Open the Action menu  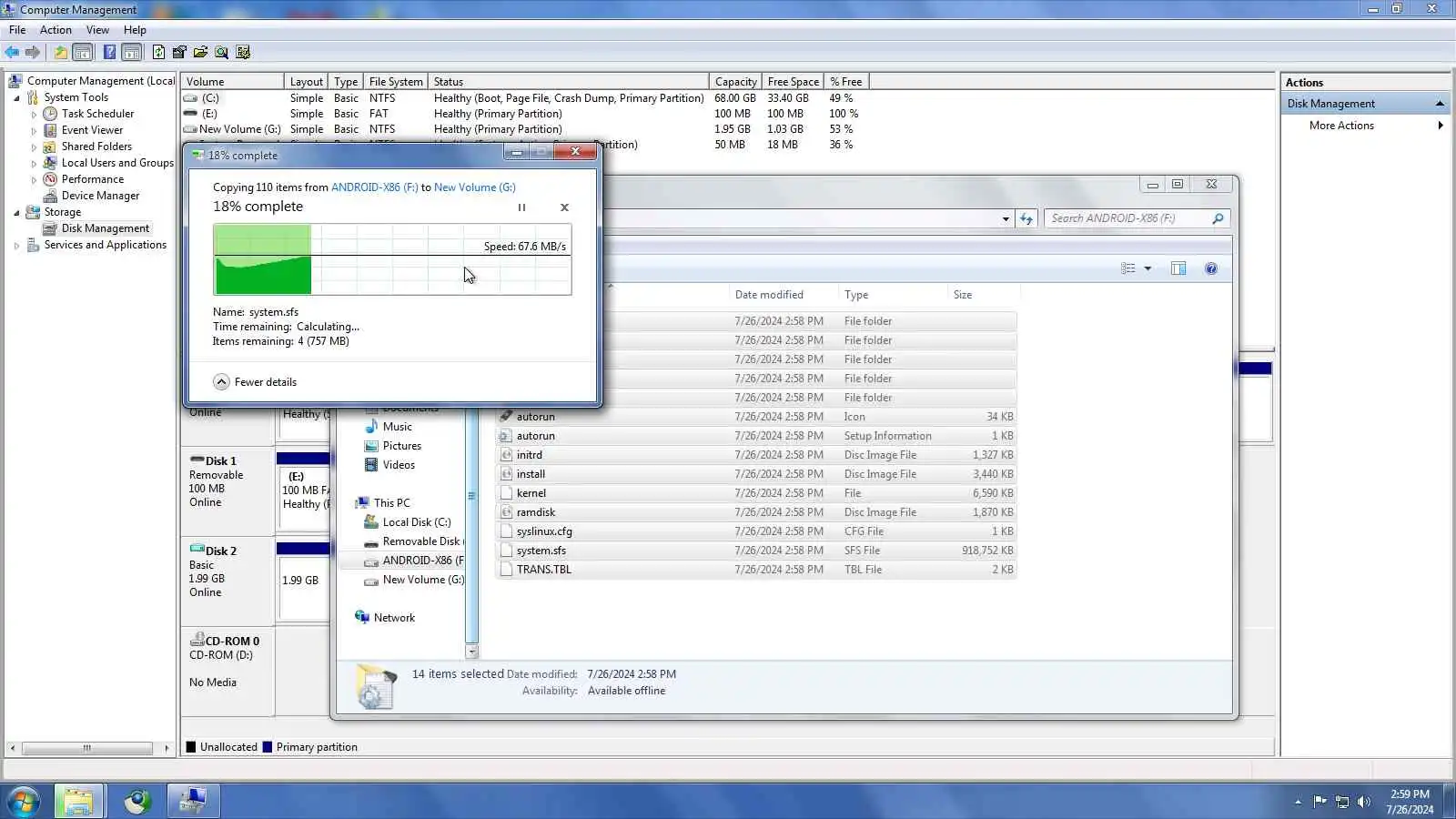(x=56, y=30)
